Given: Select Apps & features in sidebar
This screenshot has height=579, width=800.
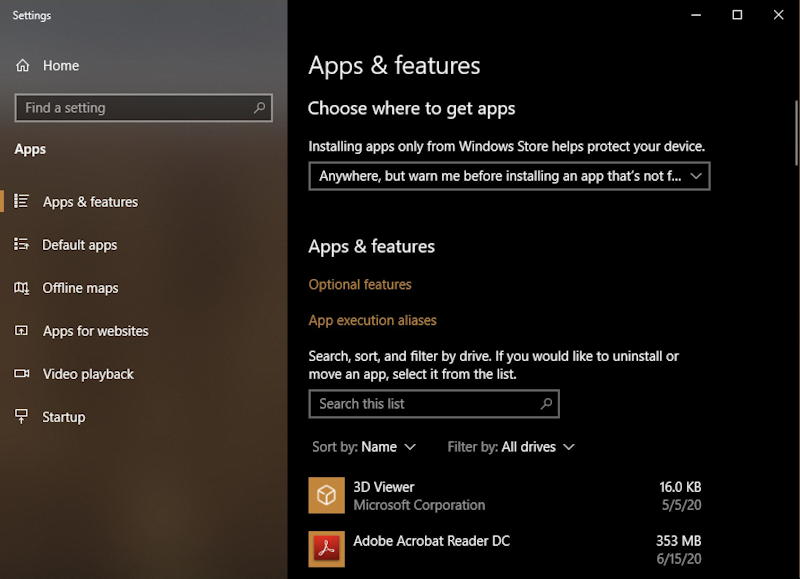Looking at the screenshot, I should [x=90, y=202].
